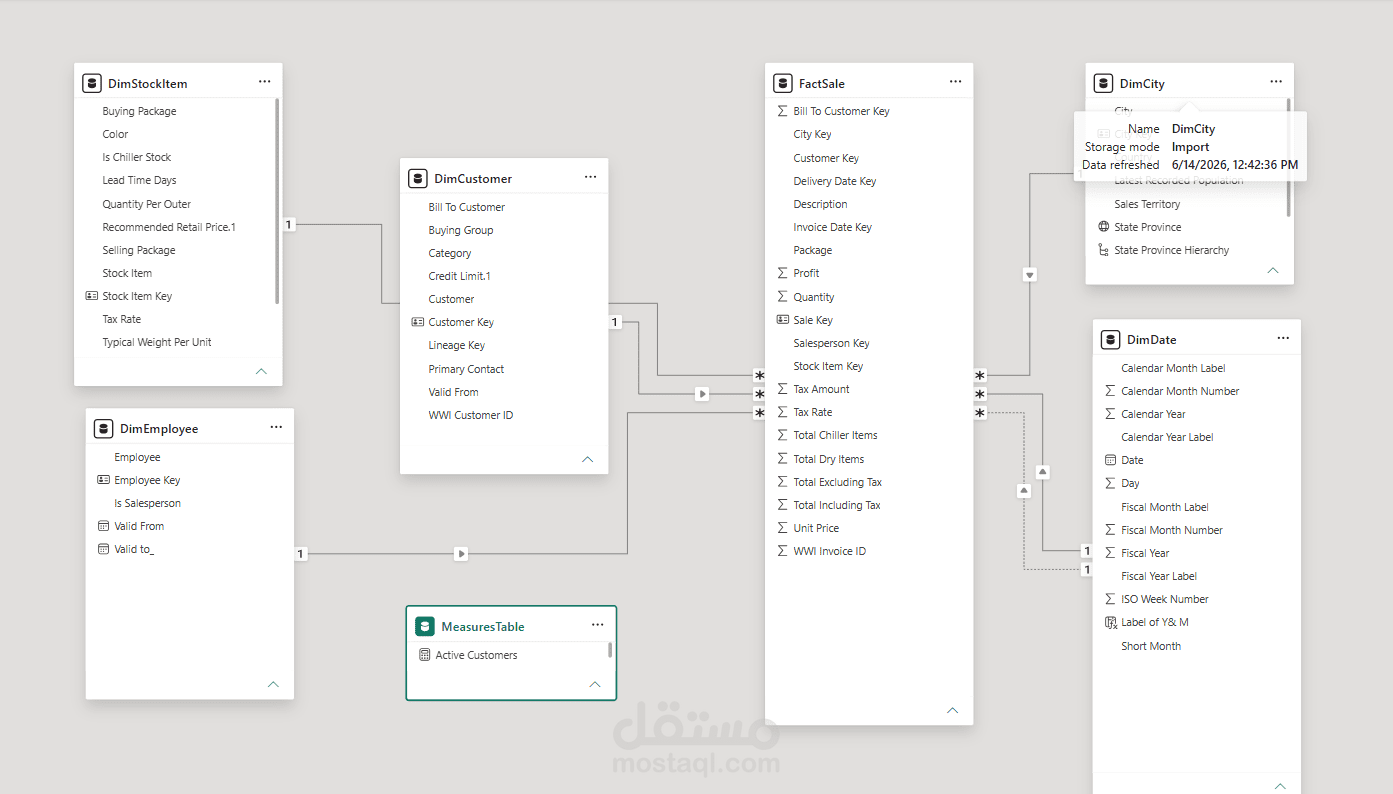Collapse the DimCustomer table card
The width and height of the screenshot is (1393, 794).
[587, 459]
